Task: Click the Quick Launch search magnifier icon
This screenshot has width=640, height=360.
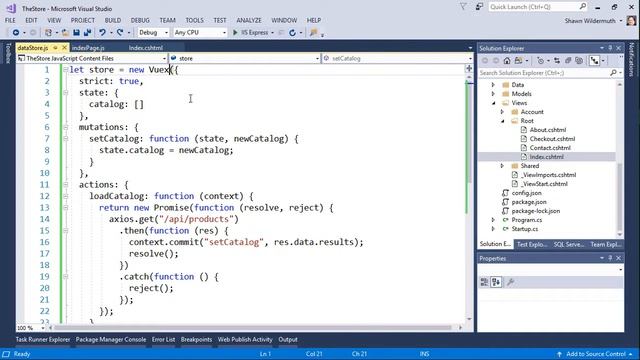Action: tap(582, 7)
